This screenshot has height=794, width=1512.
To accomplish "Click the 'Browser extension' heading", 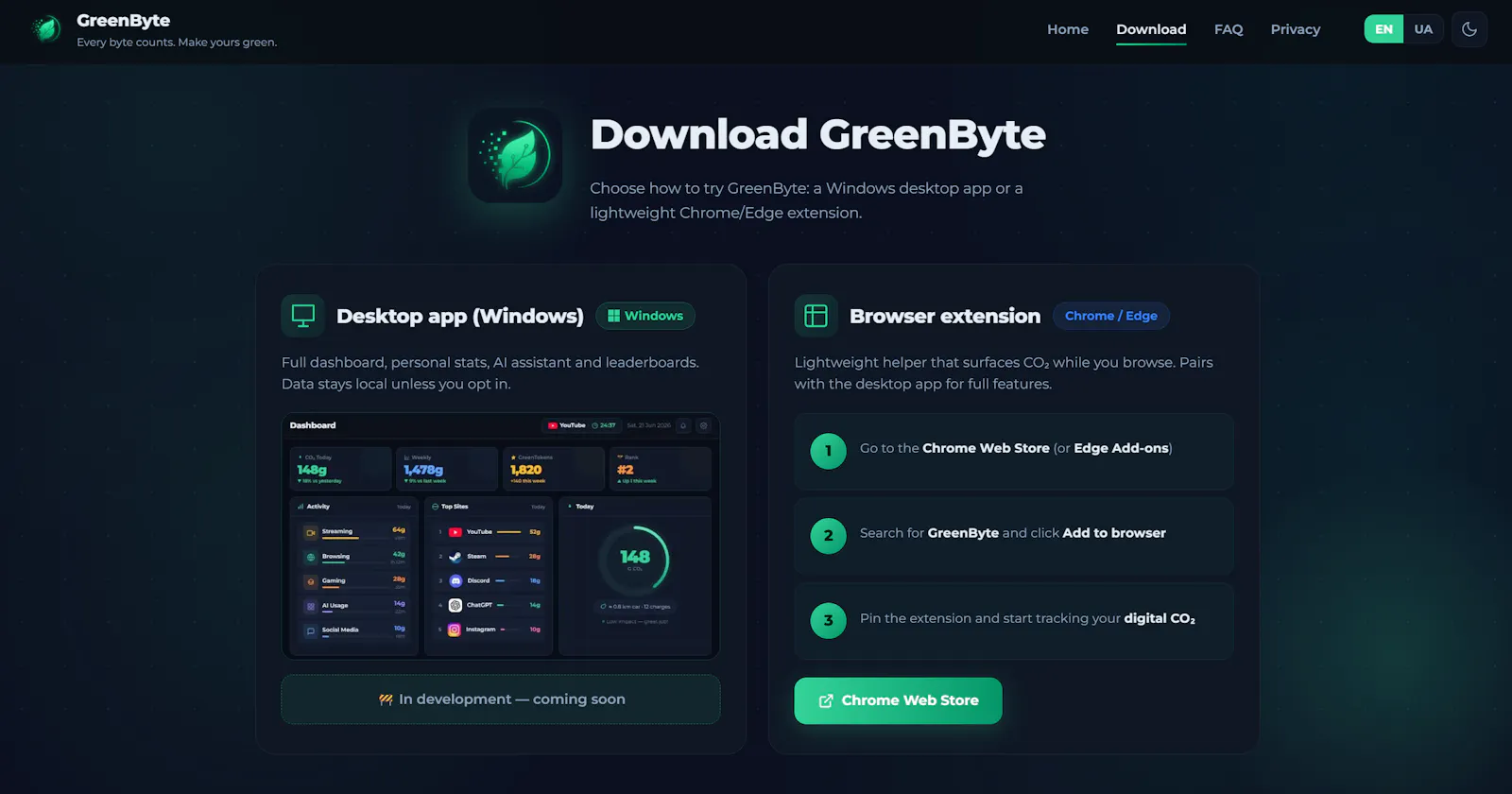I will point(945,316).
